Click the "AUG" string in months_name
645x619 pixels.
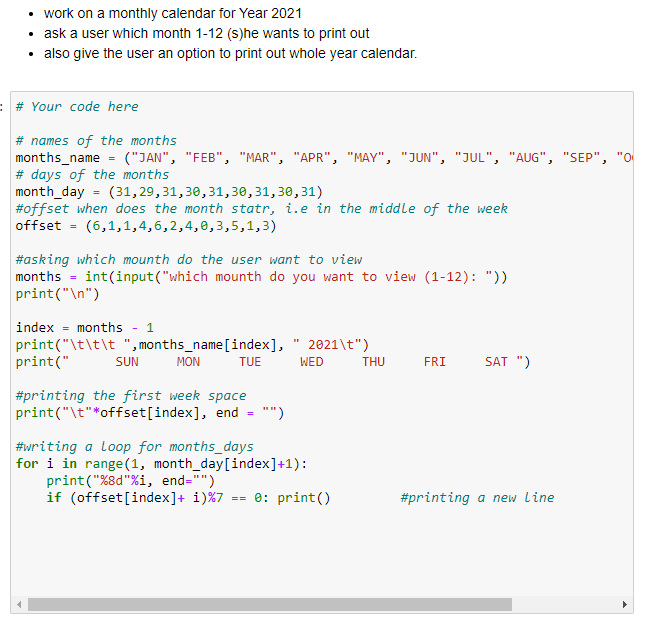coord(528,158)
